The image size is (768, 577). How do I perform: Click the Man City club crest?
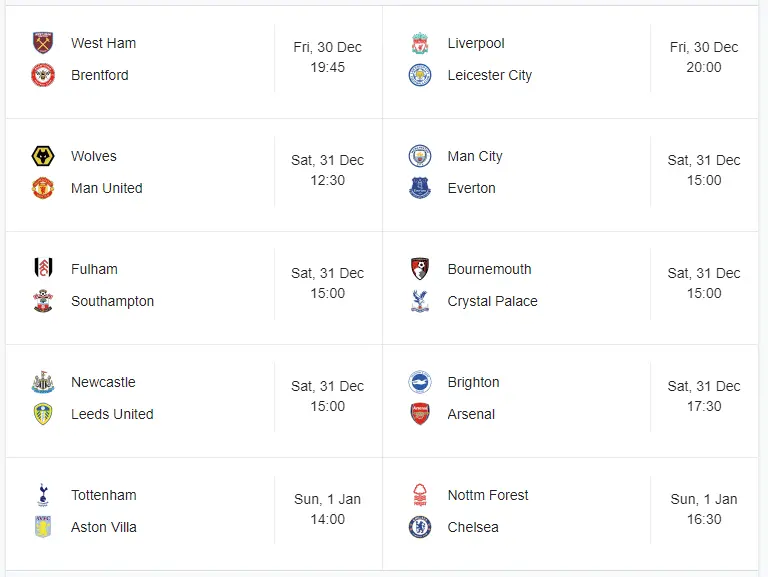click(420, 156)
